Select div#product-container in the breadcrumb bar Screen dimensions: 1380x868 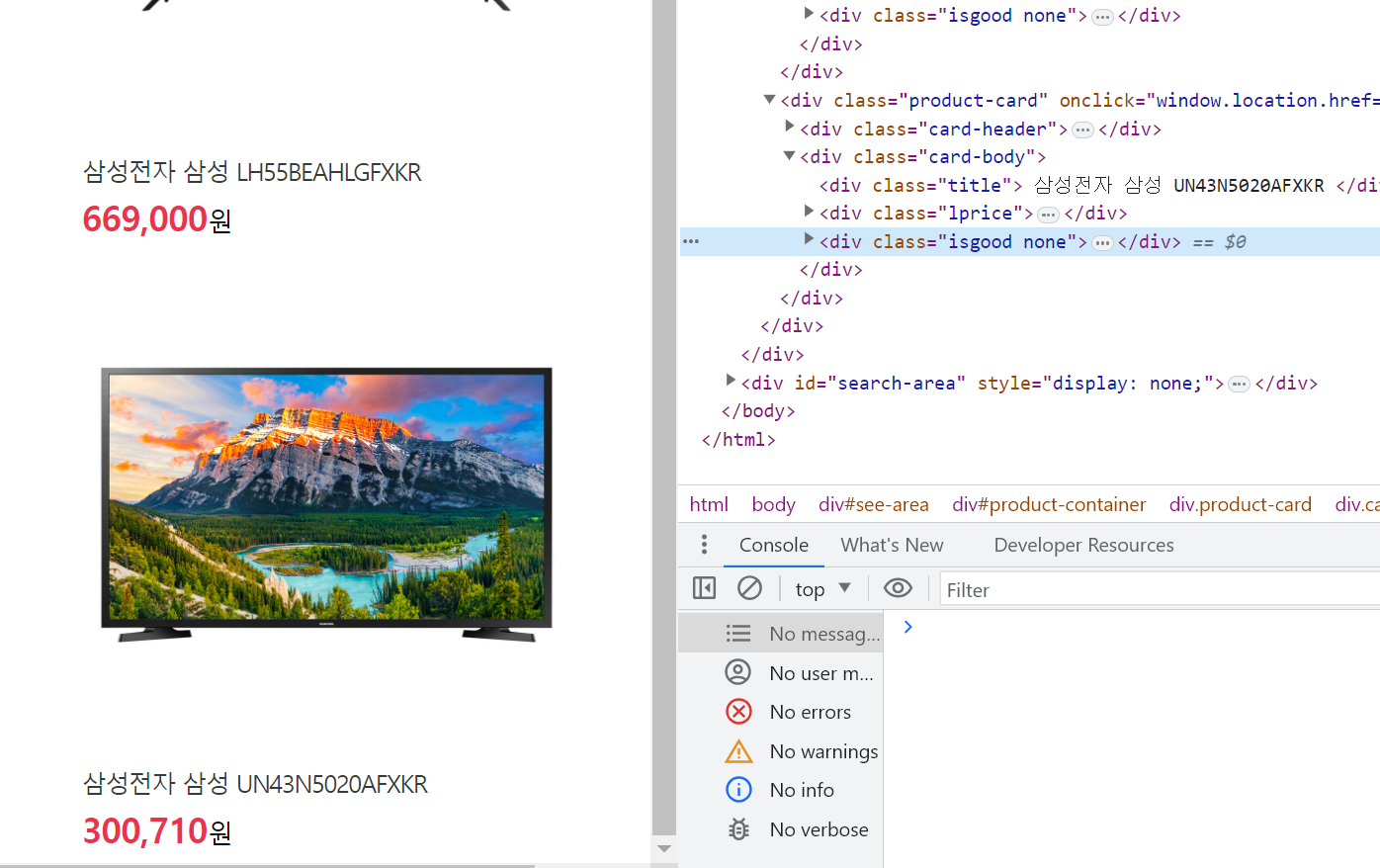[x=1049, y=504]
